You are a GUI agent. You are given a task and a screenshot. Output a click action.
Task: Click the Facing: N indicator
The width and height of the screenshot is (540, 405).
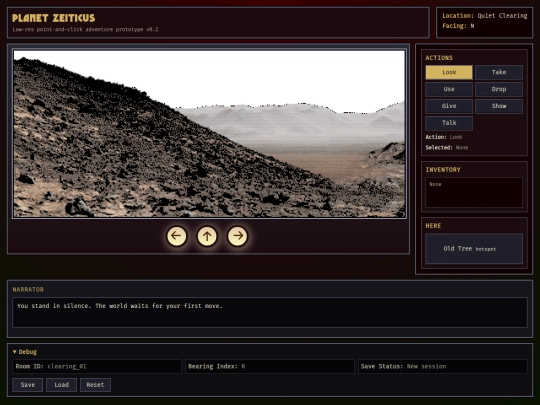click(458, 26)
